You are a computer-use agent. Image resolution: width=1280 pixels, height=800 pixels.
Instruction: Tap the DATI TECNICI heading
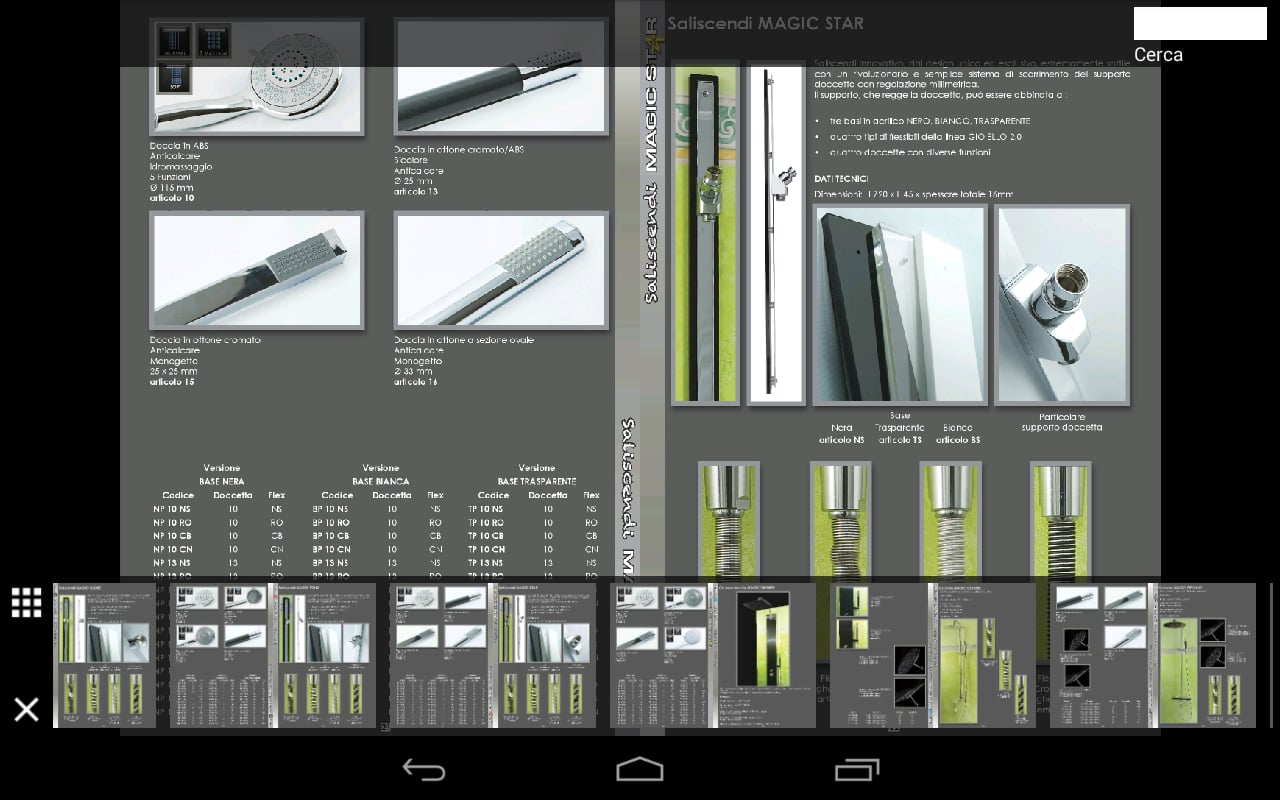tap(842, 177)
